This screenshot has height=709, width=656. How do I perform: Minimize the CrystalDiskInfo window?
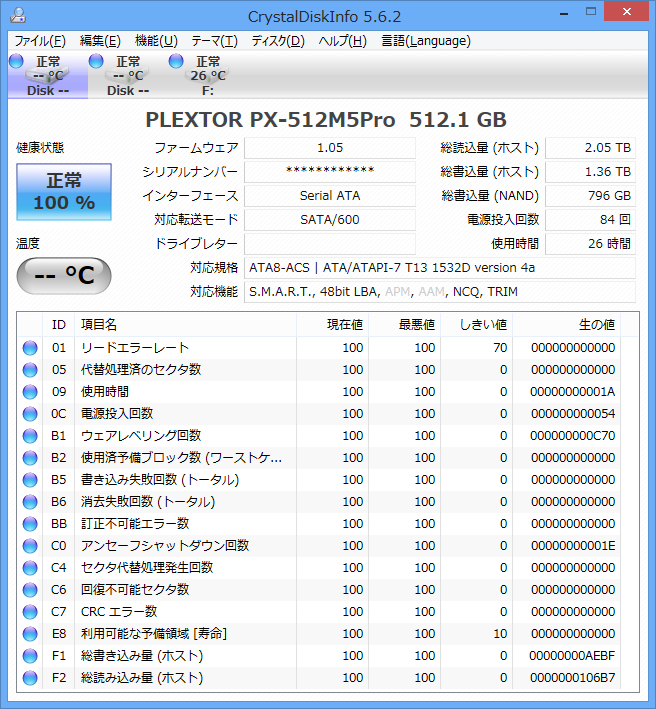pyautogui.click(x=564, y=13)
